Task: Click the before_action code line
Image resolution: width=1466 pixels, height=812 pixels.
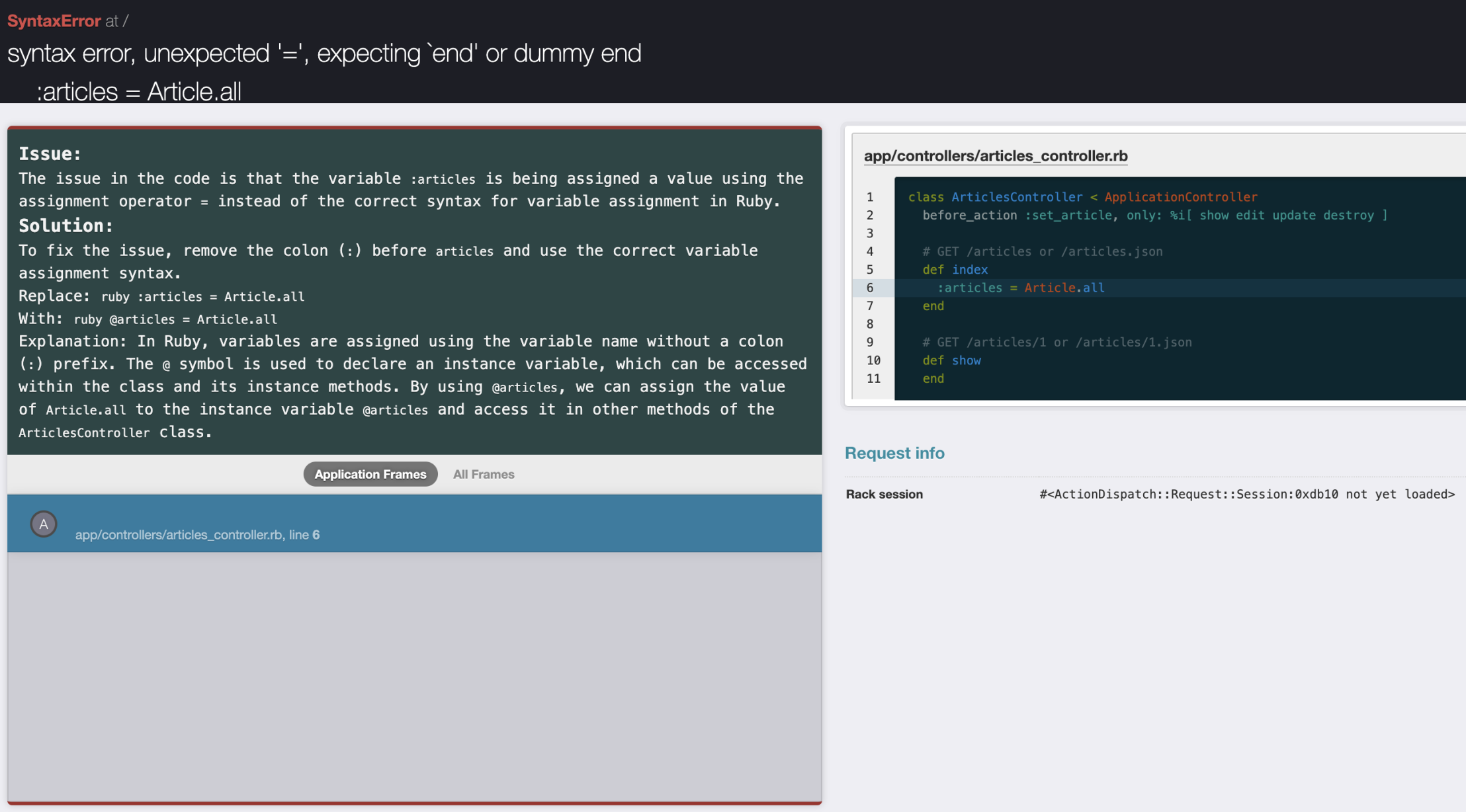Action: click(x=1154, y=216)
